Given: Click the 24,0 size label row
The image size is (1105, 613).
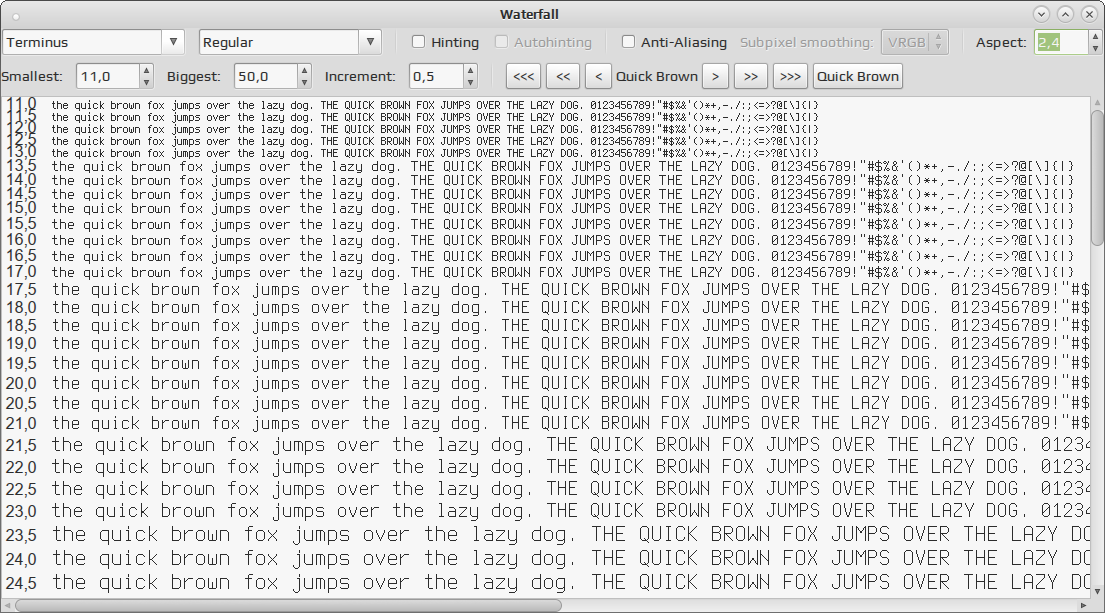Looking at the screenshot, I should tap(21, 559).
